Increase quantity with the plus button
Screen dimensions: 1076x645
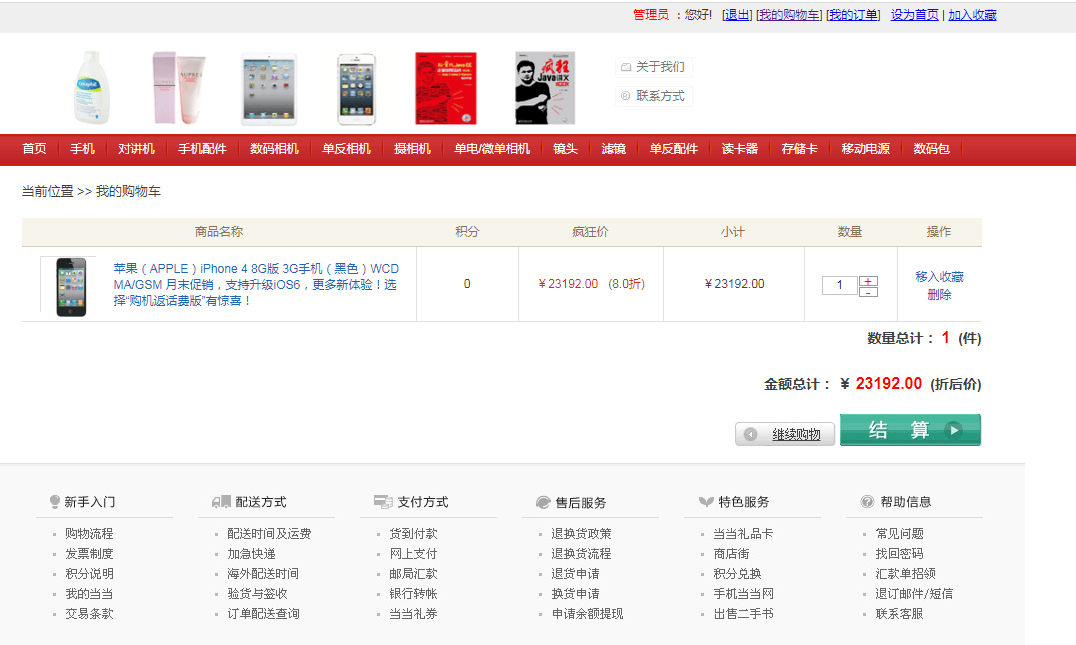(868, 281)
